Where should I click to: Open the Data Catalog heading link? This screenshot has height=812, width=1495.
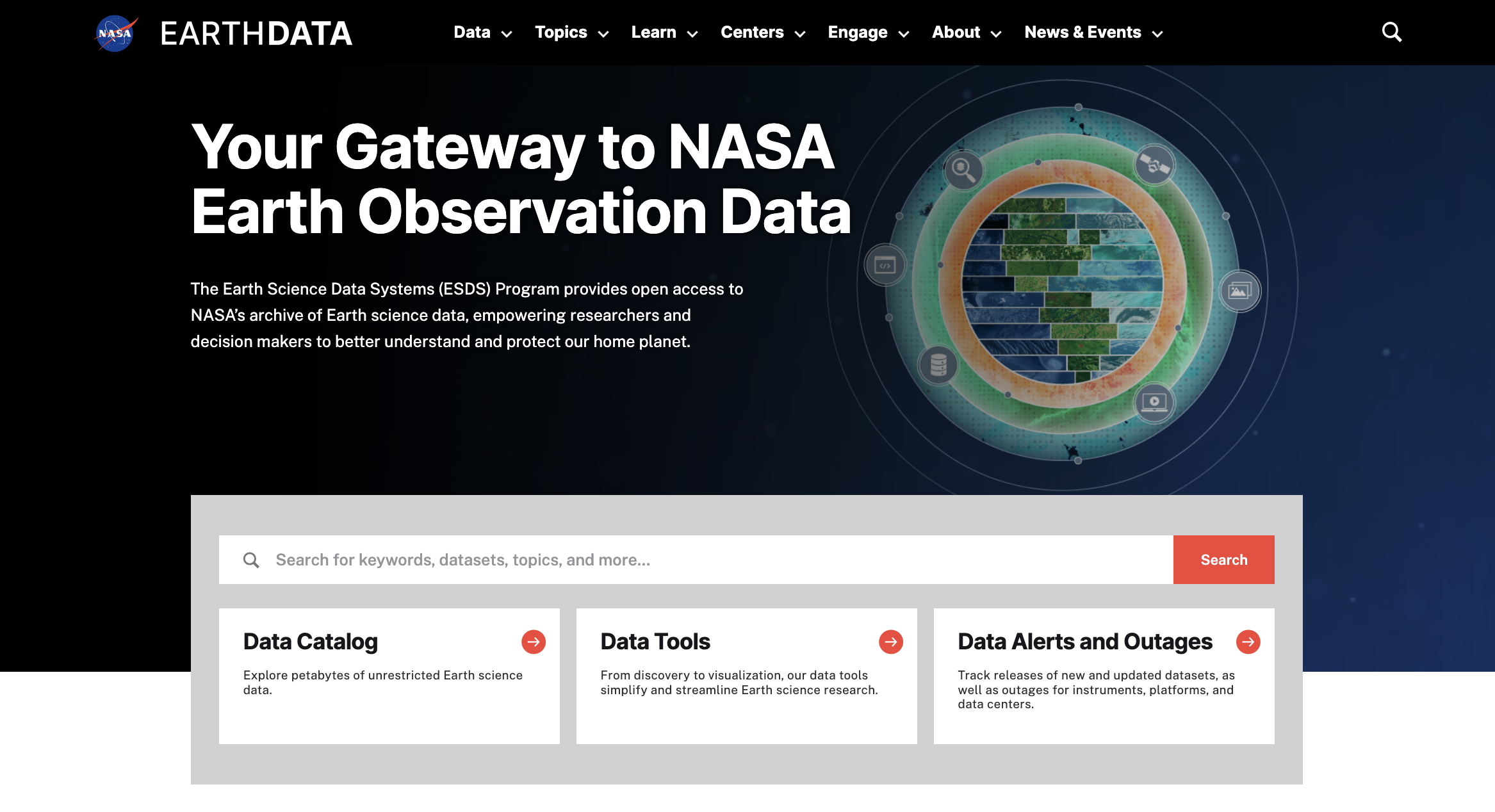tap(310, 642)
